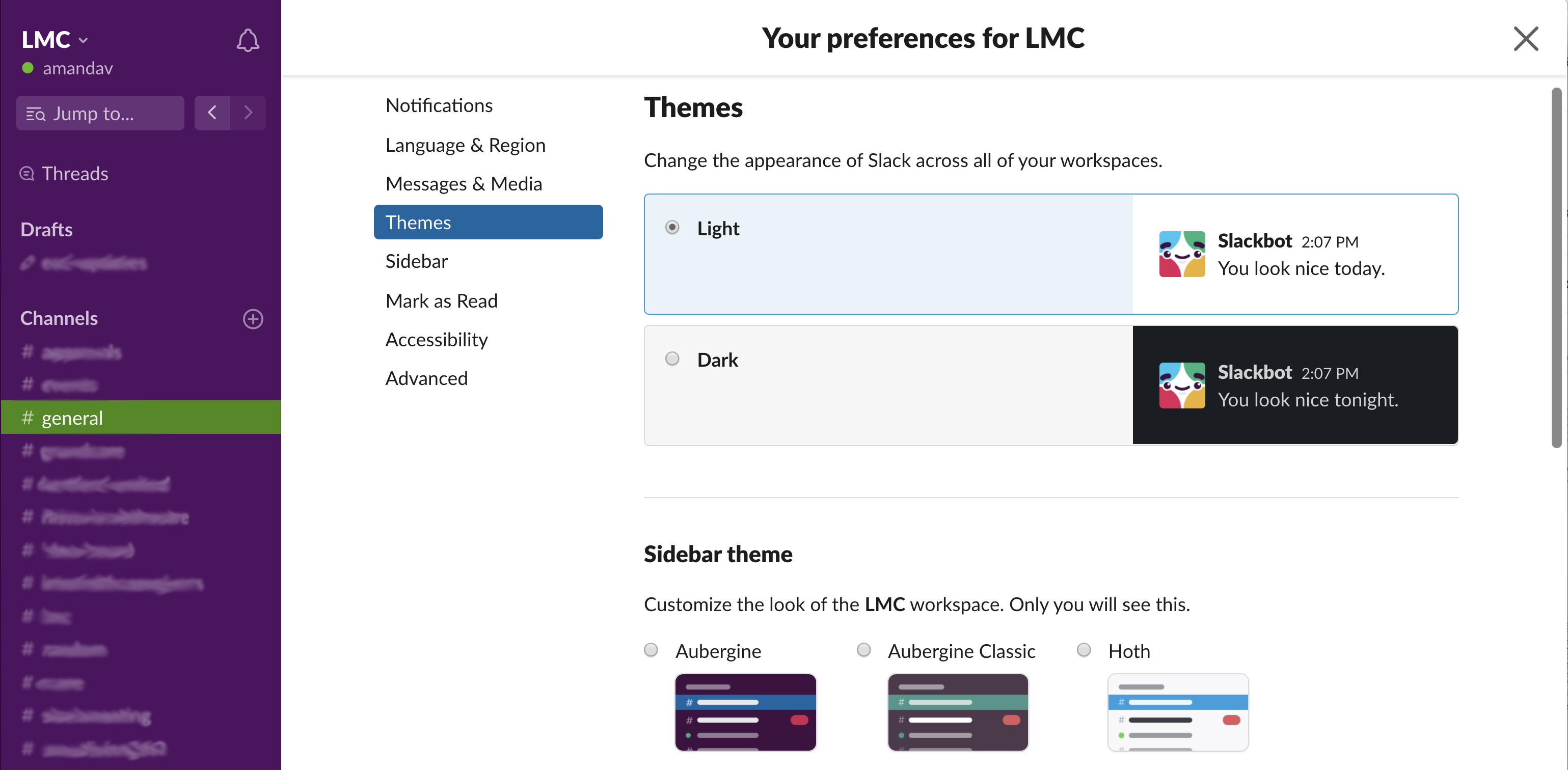Select the Light theme radio button

click(672, 227)
